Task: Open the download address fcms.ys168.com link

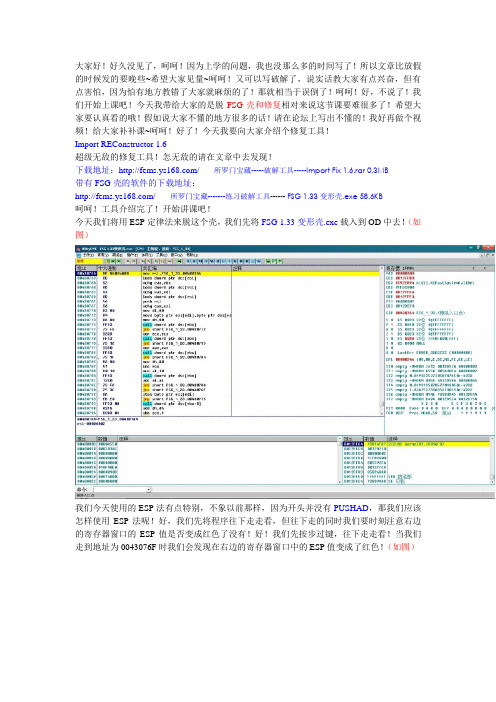Action: coord(158,170)
